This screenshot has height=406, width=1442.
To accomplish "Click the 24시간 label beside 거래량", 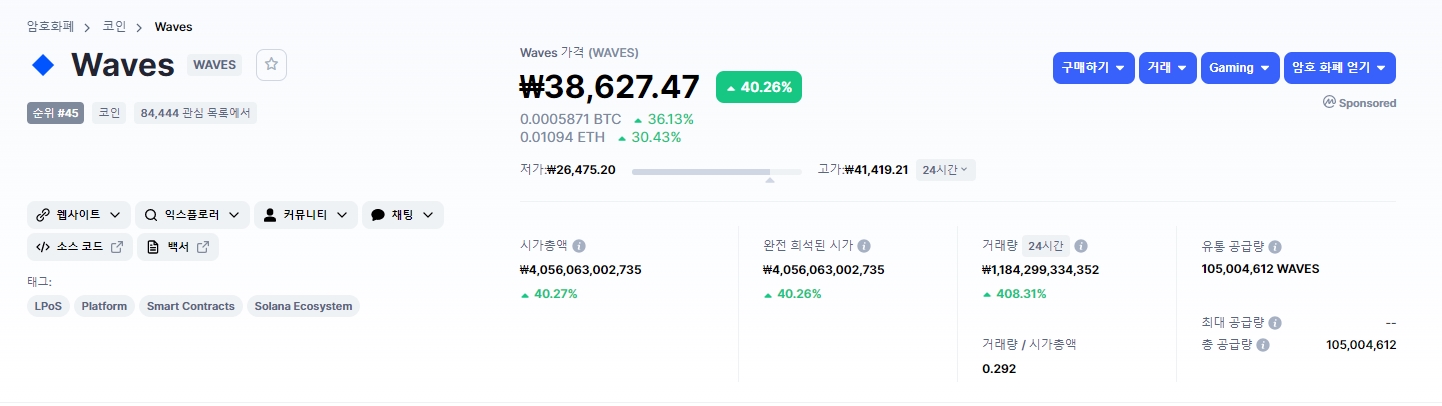I will [x=1045, y=246].
